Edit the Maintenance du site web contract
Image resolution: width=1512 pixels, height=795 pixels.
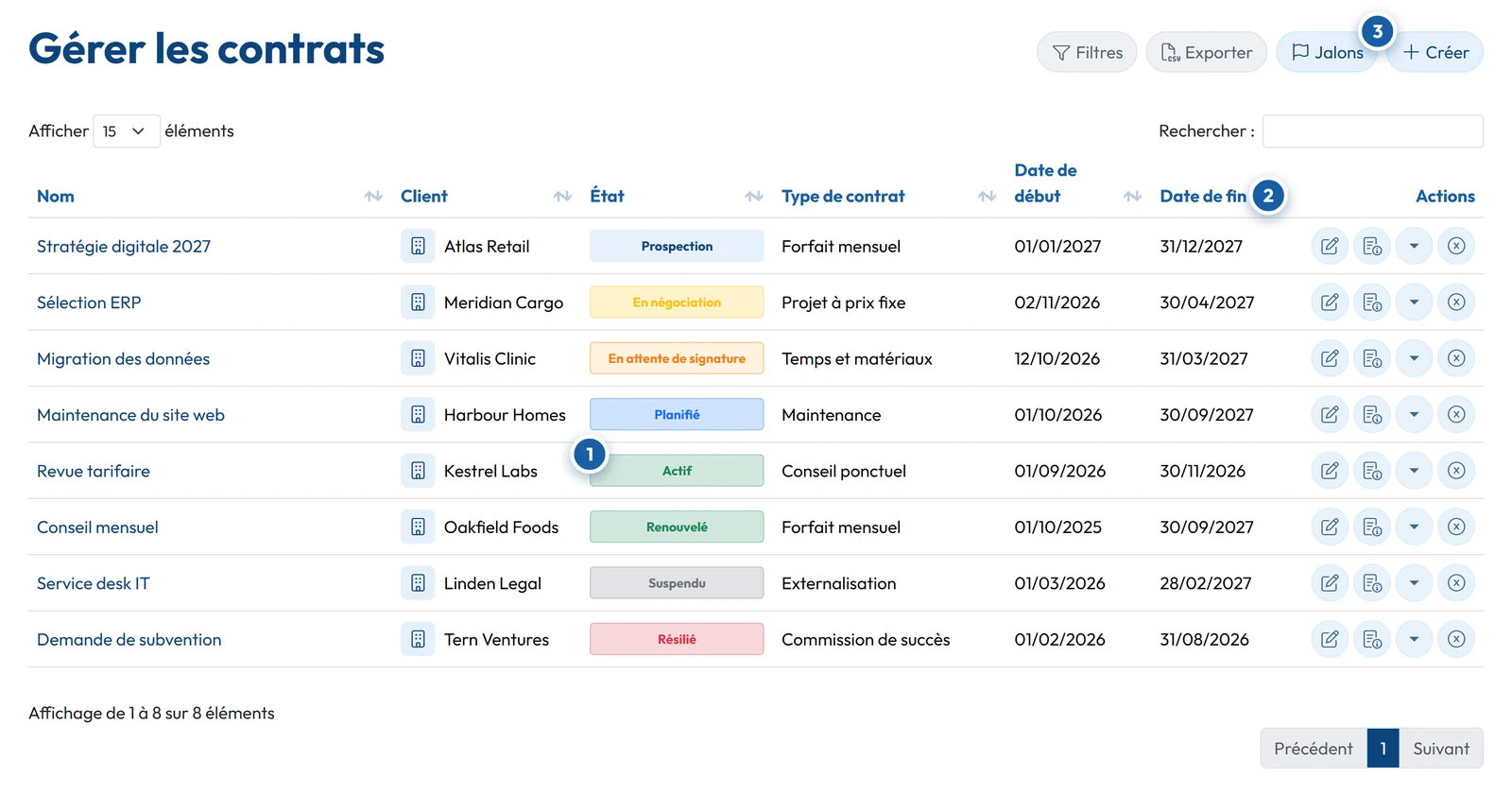pyautogui.click(x=1330, y=415)
